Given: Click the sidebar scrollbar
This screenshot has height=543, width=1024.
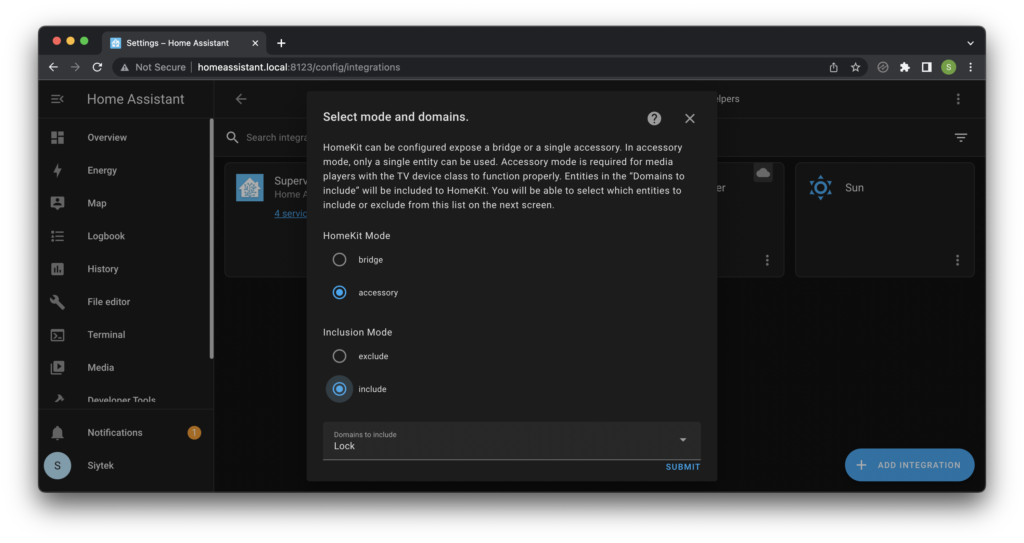Looking at the screenshot, I should [x=211, y=239].
